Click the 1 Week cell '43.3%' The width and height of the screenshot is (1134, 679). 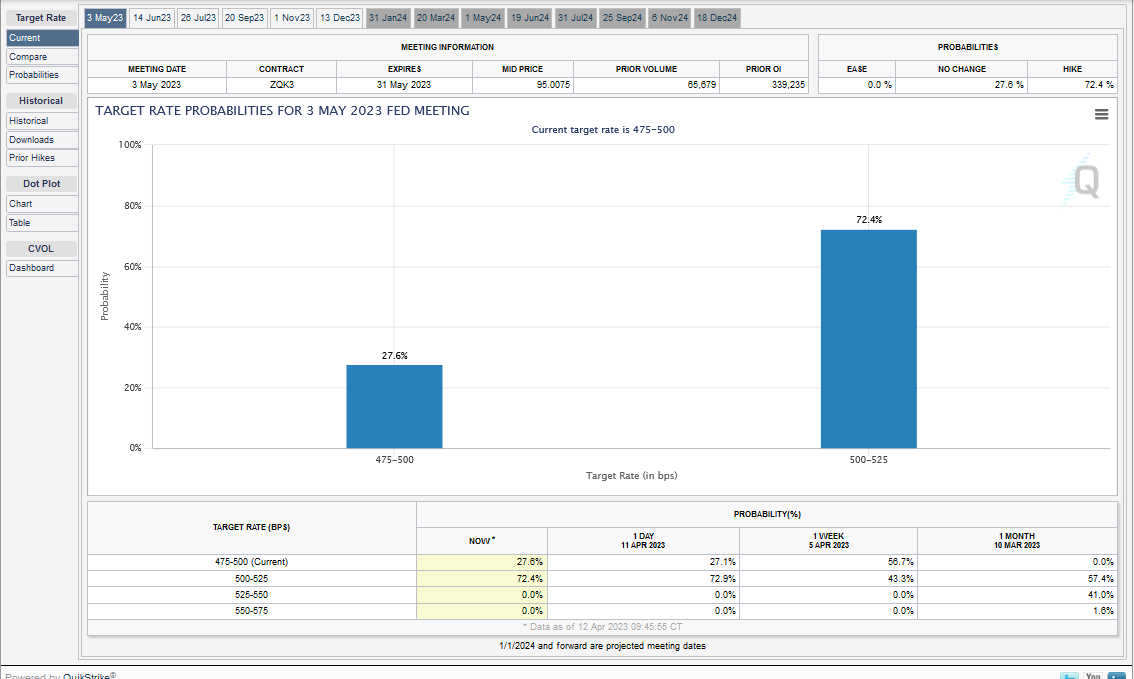coord(900,578)
